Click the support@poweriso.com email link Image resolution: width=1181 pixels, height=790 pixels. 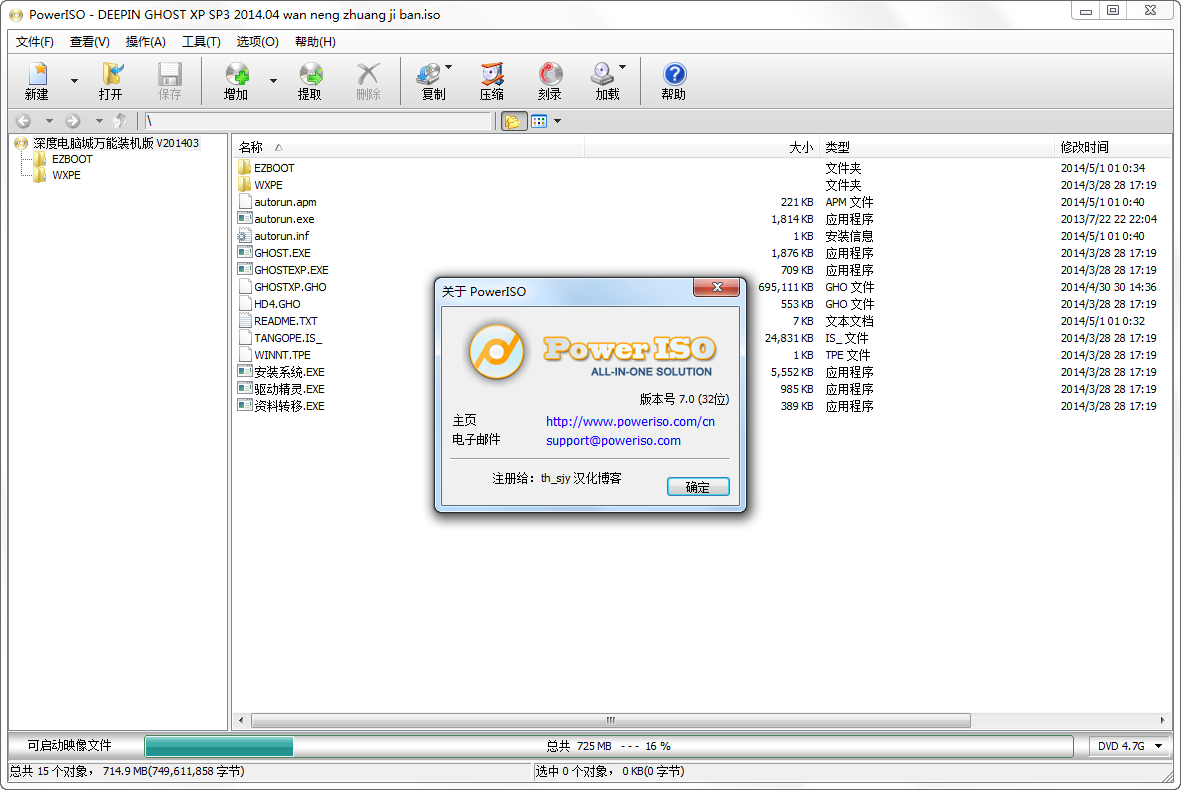(x=613, y=440)
